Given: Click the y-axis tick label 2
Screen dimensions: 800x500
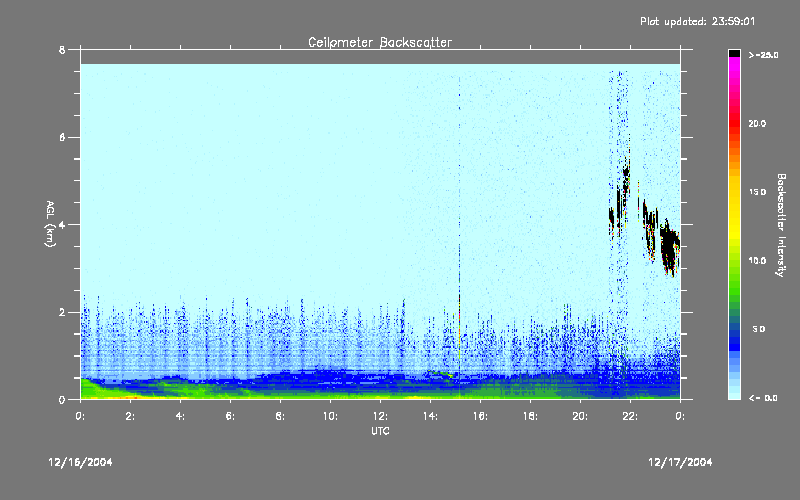Looking at the screenshot, I should (x=62, y=312).
